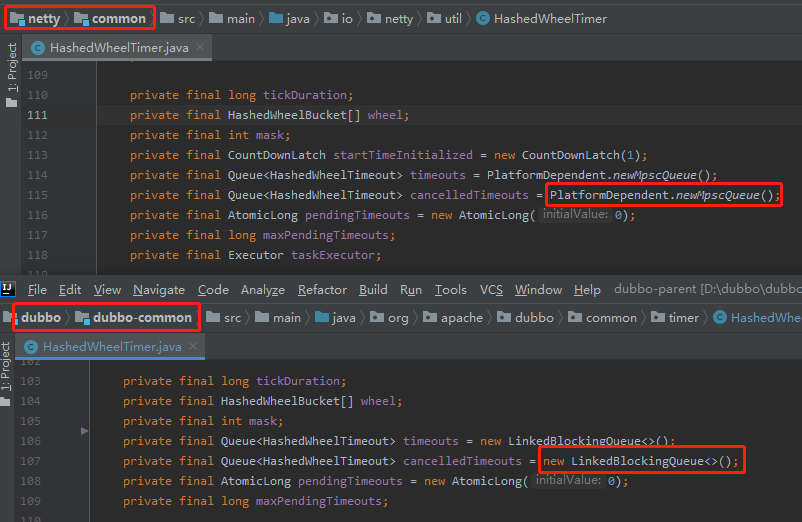Click mask field on line 112
The height and width of the screenshot is (522, 802).
(x=270, y=135)
